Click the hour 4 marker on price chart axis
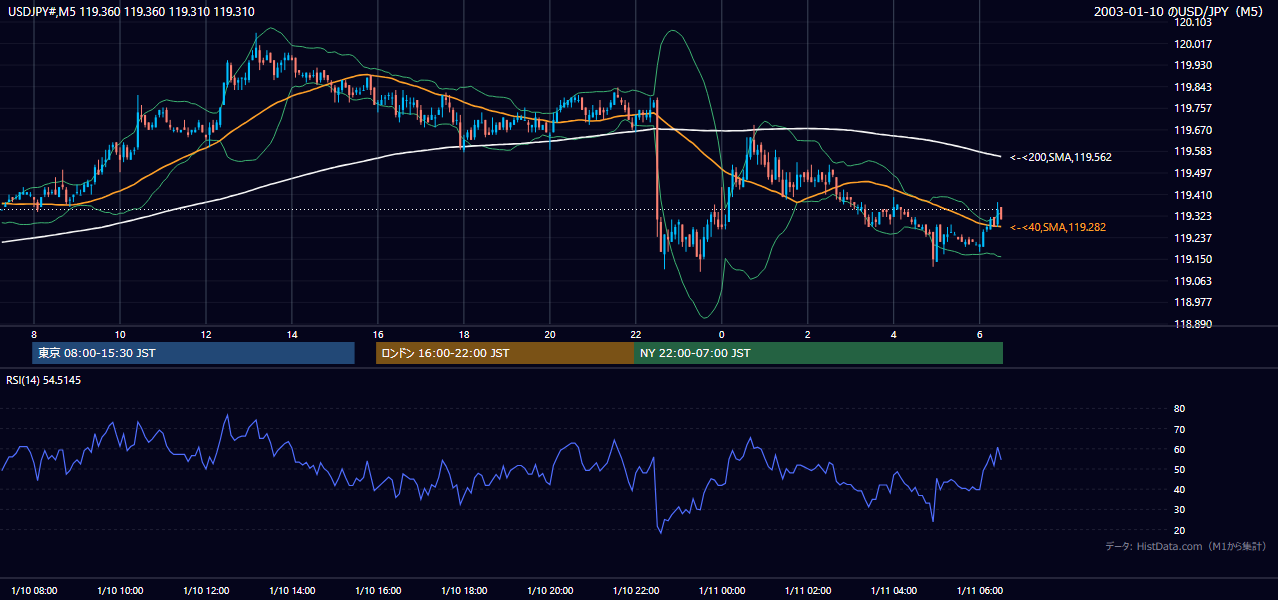1278x600 pixels. point(894,334)
